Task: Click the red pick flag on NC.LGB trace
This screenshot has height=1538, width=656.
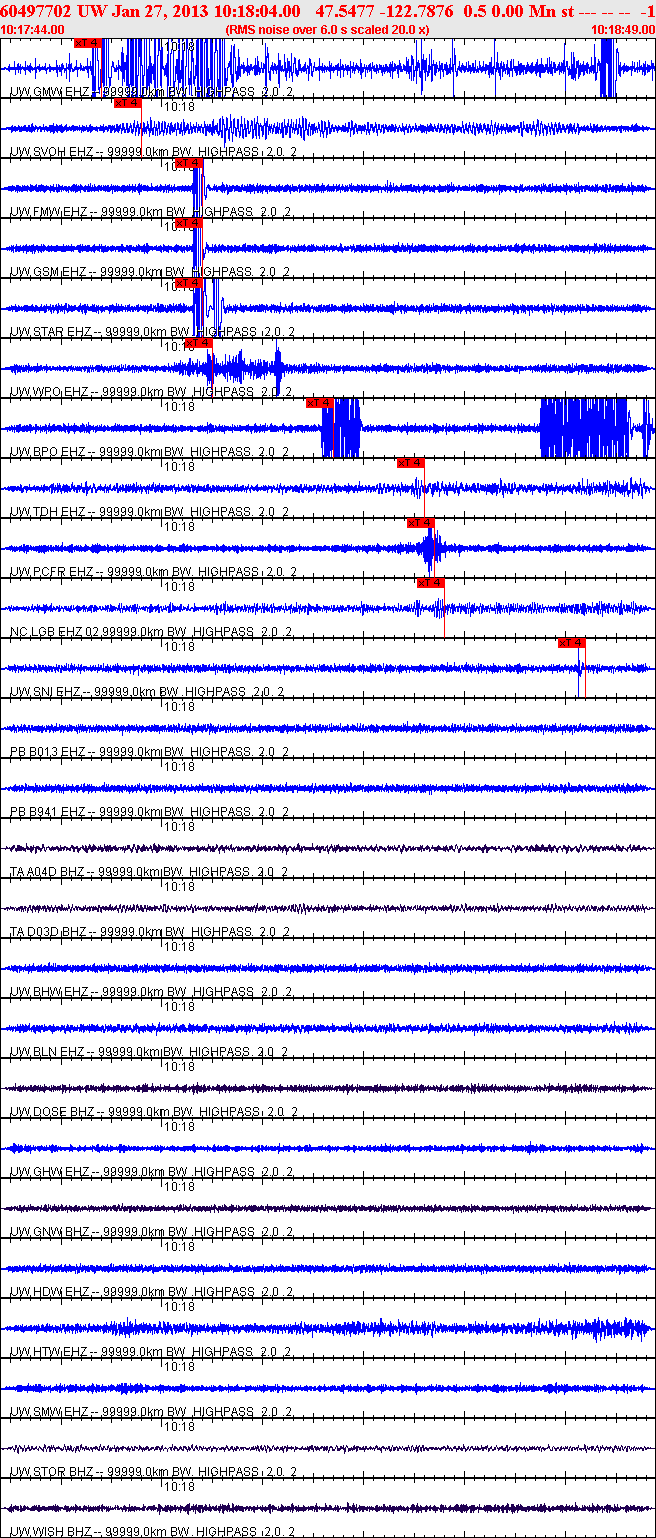Action: [431, 582]
